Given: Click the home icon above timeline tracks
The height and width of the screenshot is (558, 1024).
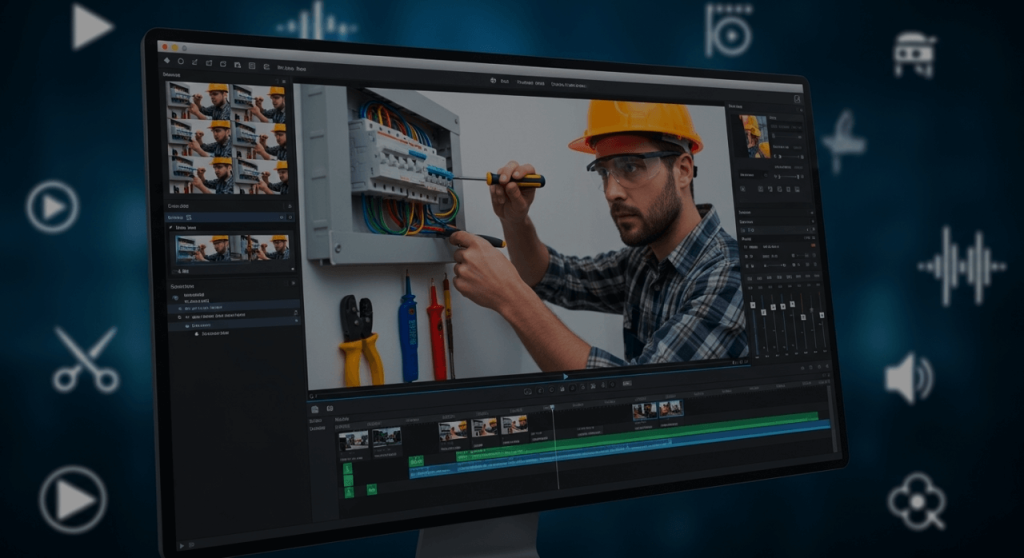Looking at the screenshot, I should (315, 409).
